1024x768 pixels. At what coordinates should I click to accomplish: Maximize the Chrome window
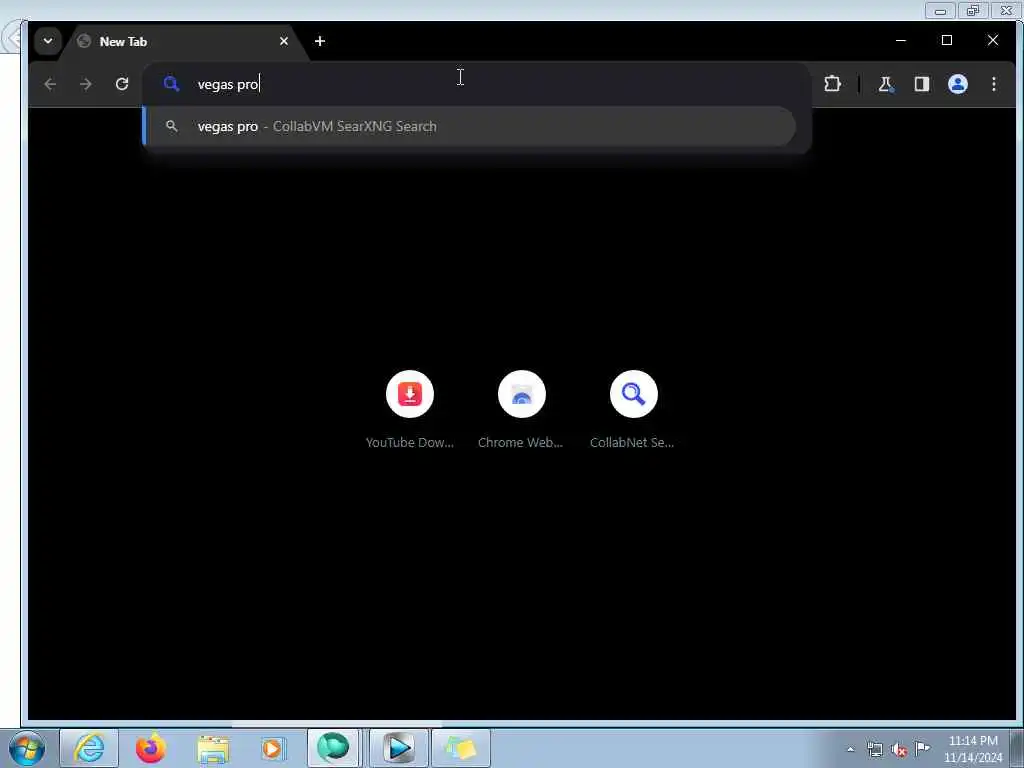947,40
